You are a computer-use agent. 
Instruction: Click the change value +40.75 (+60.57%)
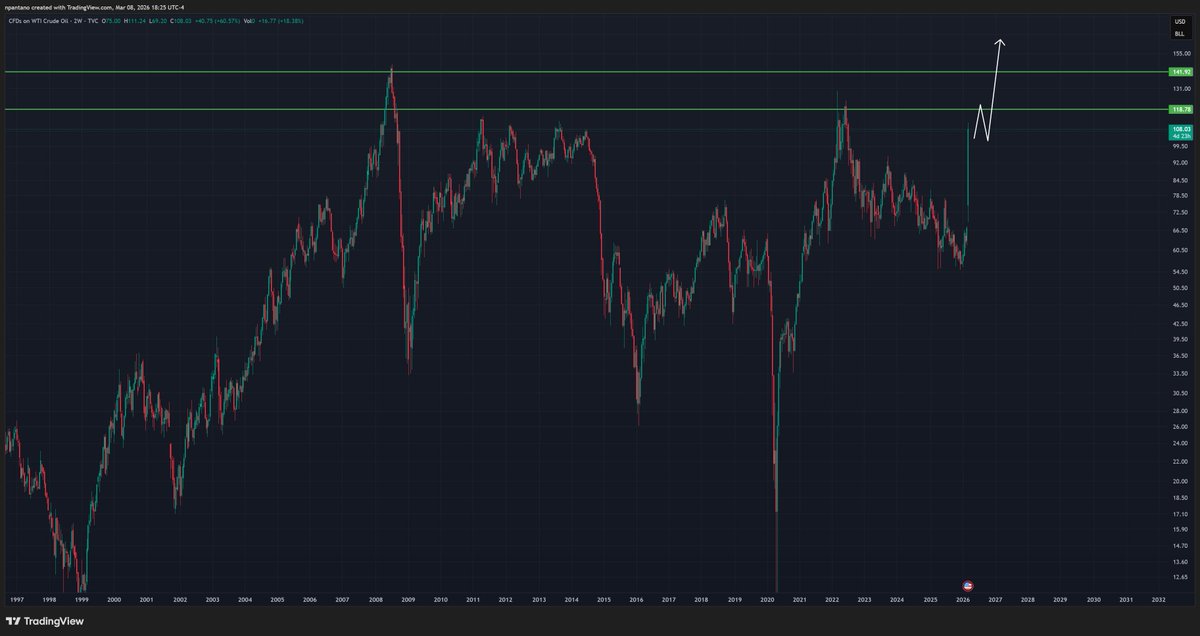[217, 21]
